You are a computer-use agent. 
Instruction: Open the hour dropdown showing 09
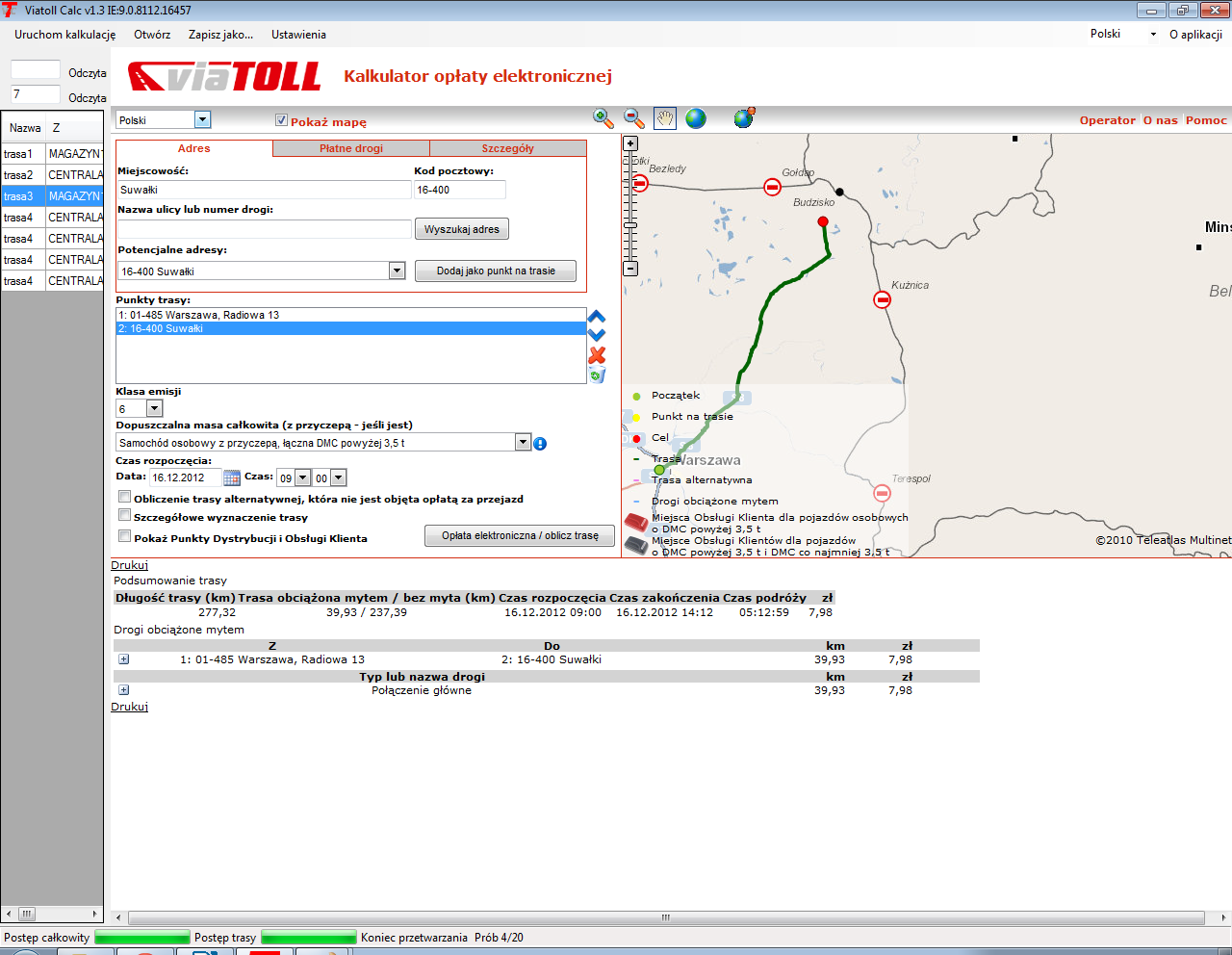click(x=302, y=477)
